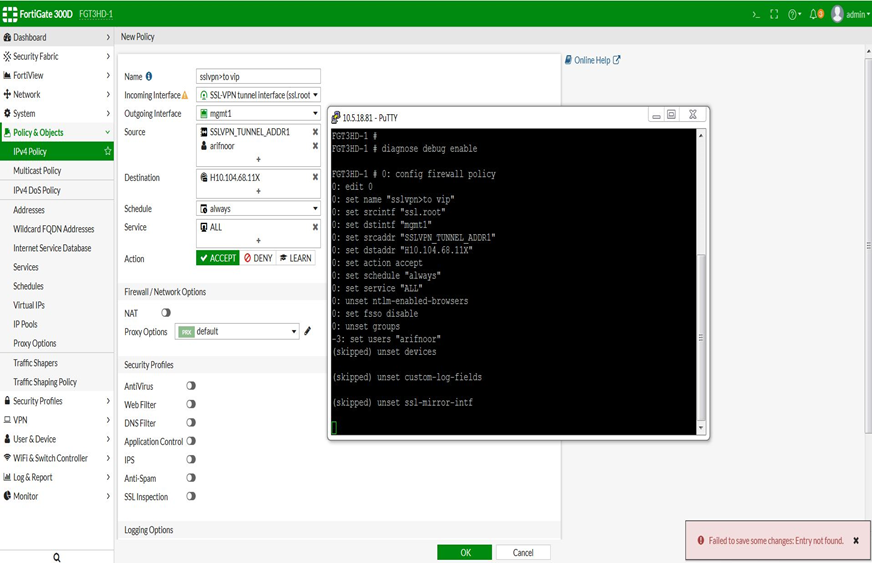
Task: Remove SSLVPN_TUNNEL_ADDR1 from Source
Action: [315, 132]
